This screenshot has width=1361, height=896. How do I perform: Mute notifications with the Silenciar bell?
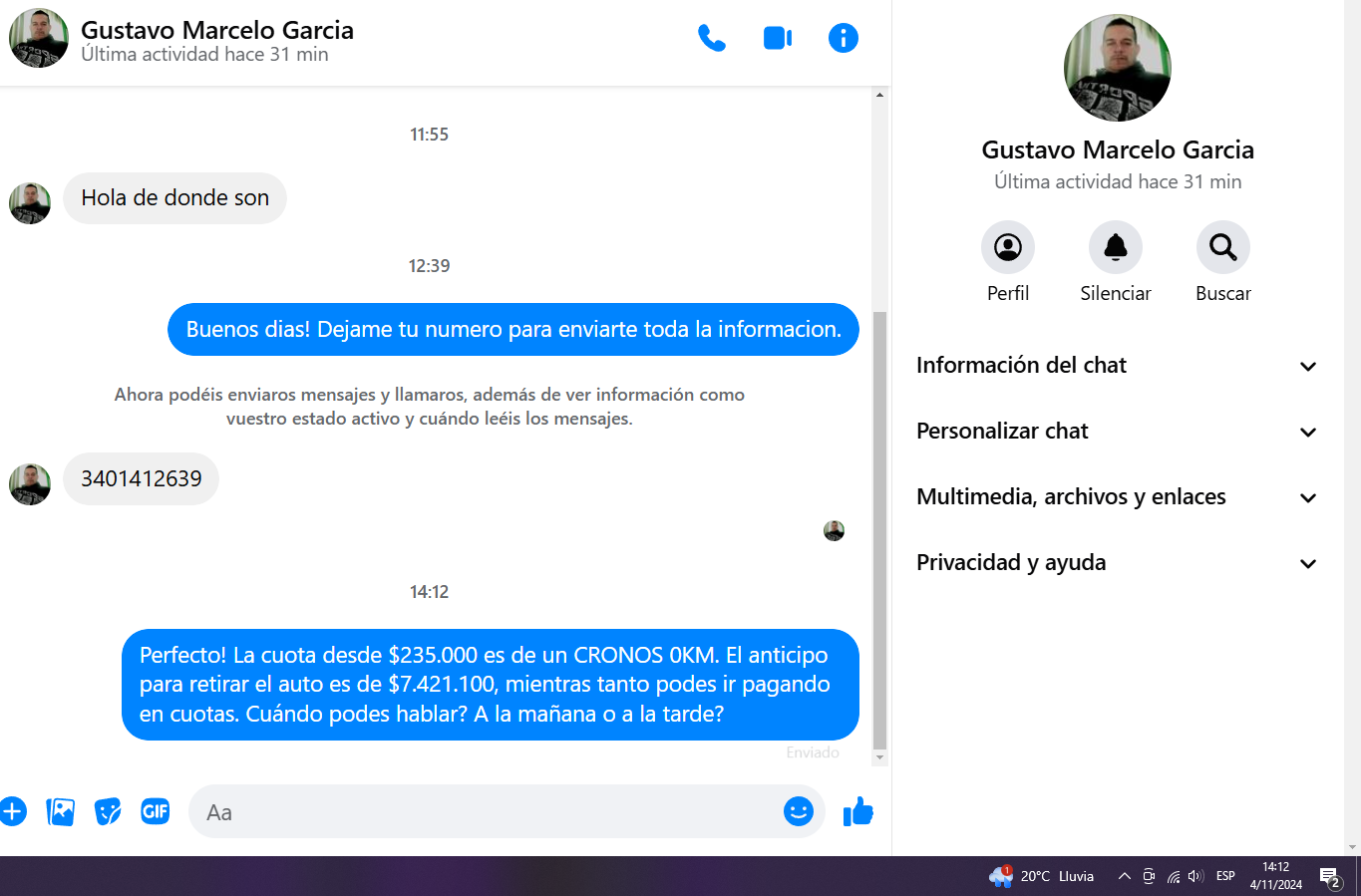click(x=1116, y=247)
